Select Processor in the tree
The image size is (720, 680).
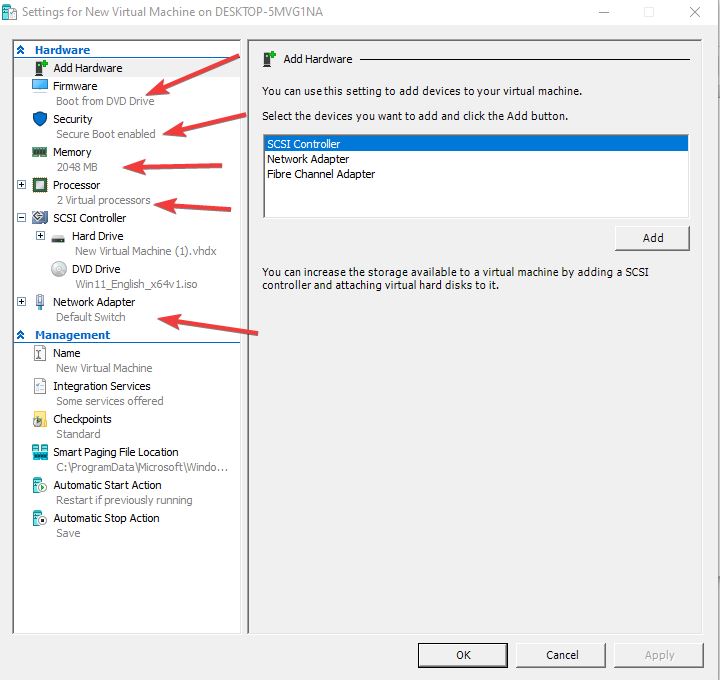coord(77,185)
